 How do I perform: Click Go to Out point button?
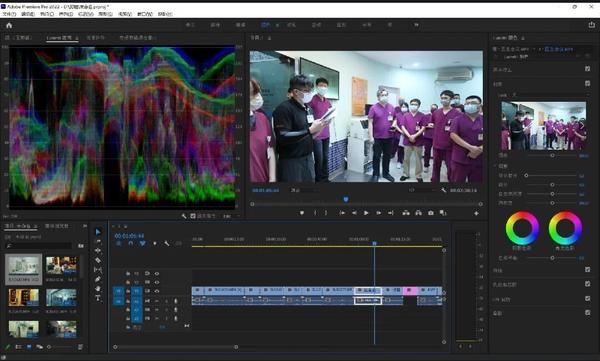[x=391, y=213]
